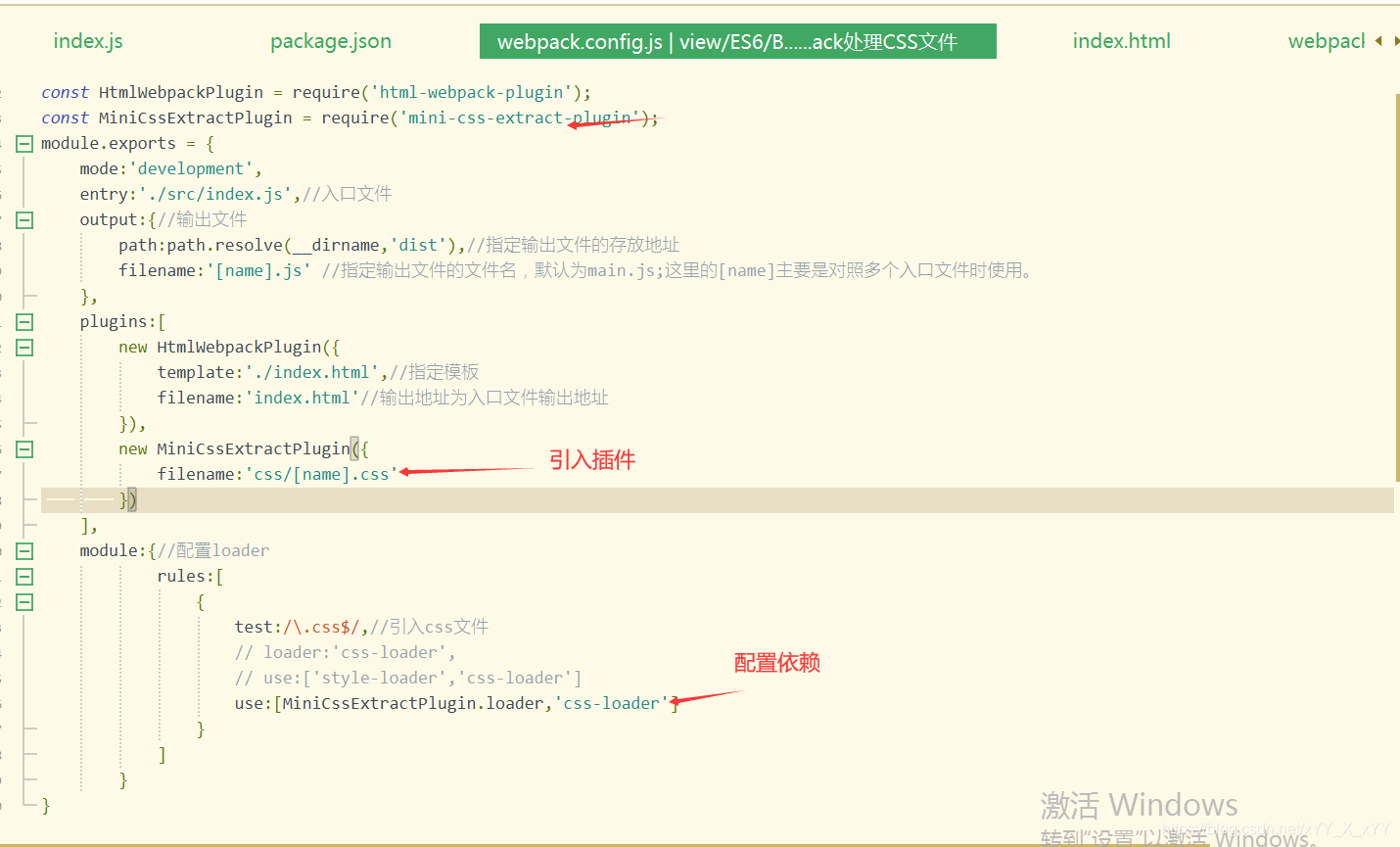Image resolution: width=1400 pixels, height=847 pixels.
Task: Collapse the new MiniCssExtractPlugin({ fold marker
Action: (x=24, y=449)
